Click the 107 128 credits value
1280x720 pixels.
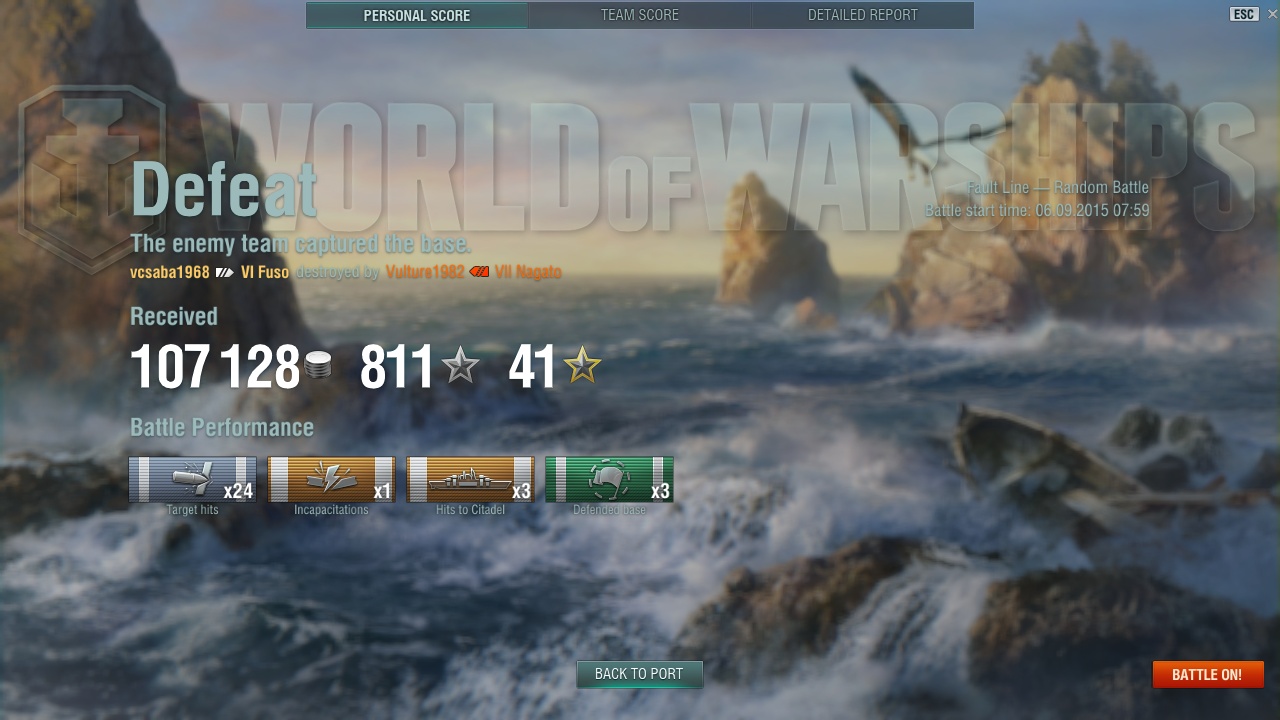215,367
